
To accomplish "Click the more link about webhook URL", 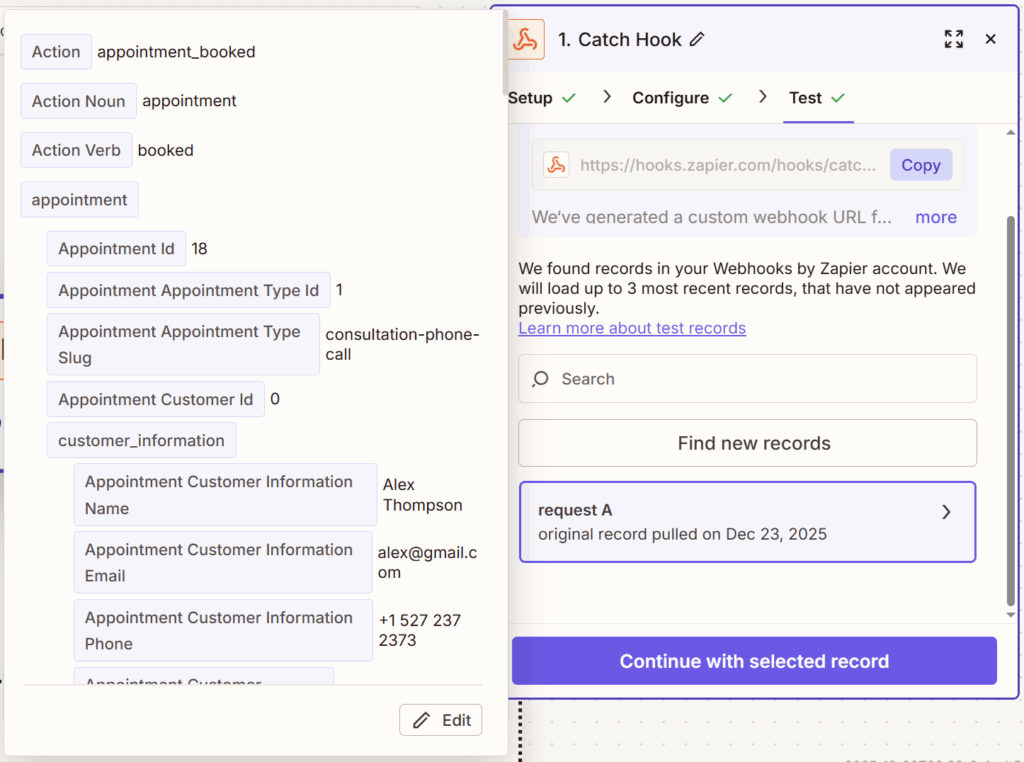I will tap(936, 216).
